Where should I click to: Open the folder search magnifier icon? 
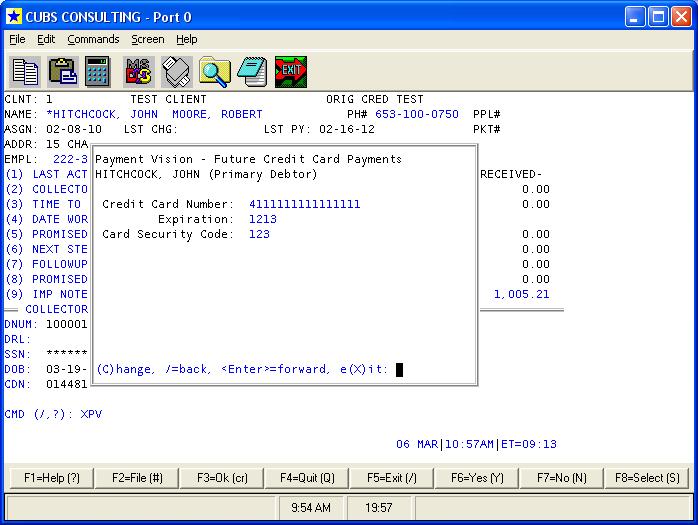coord(215,72)
